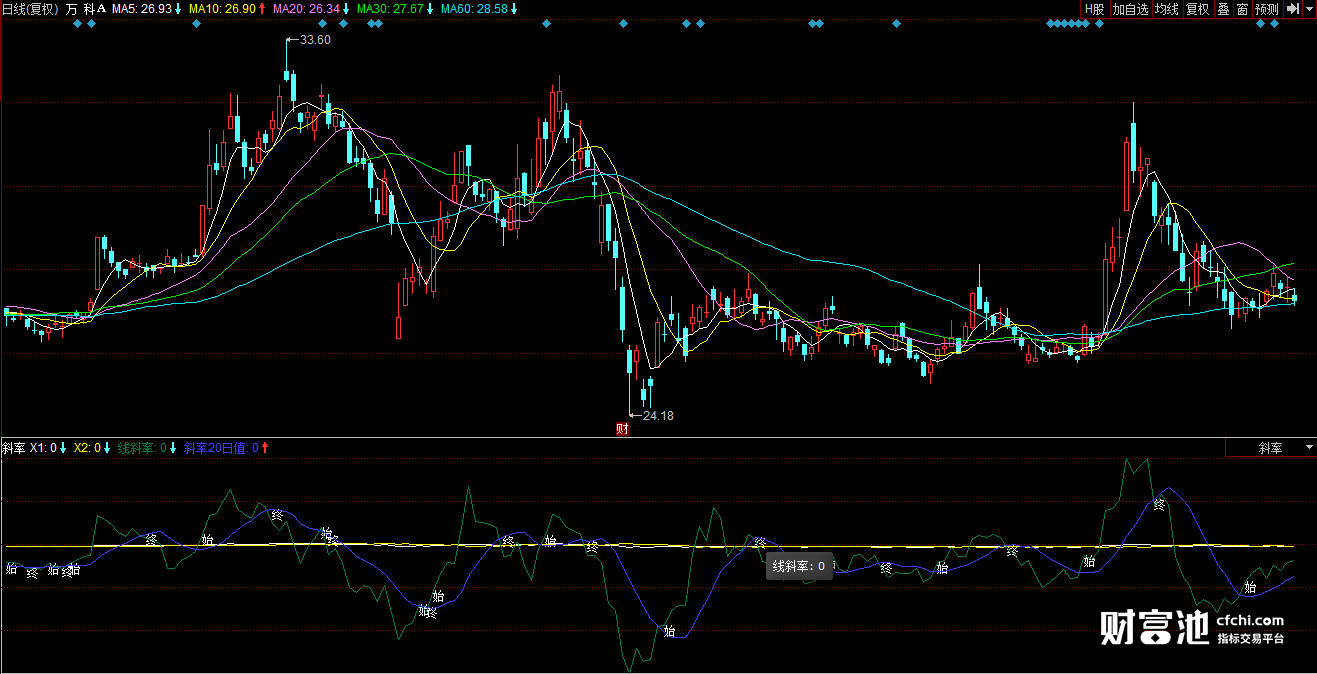
Task: Click the arrow-to-bar icon in top toolbar
Action: click(x=1292, y=9)
